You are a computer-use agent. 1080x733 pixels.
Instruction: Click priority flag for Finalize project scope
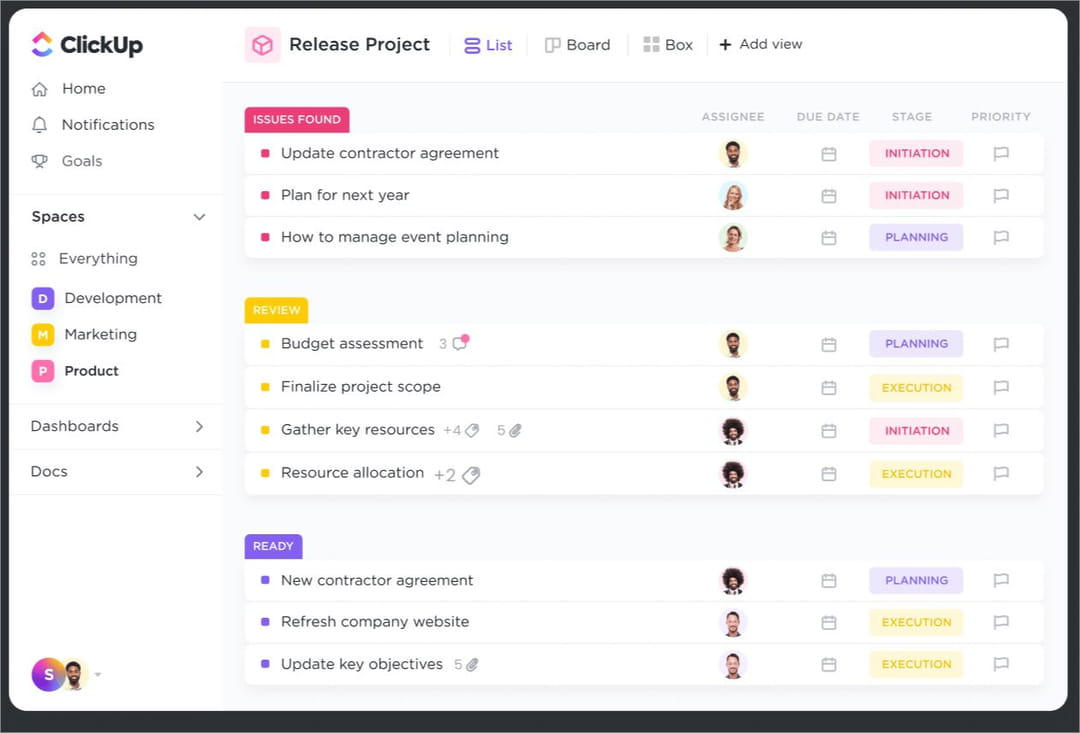(1001, 388)
